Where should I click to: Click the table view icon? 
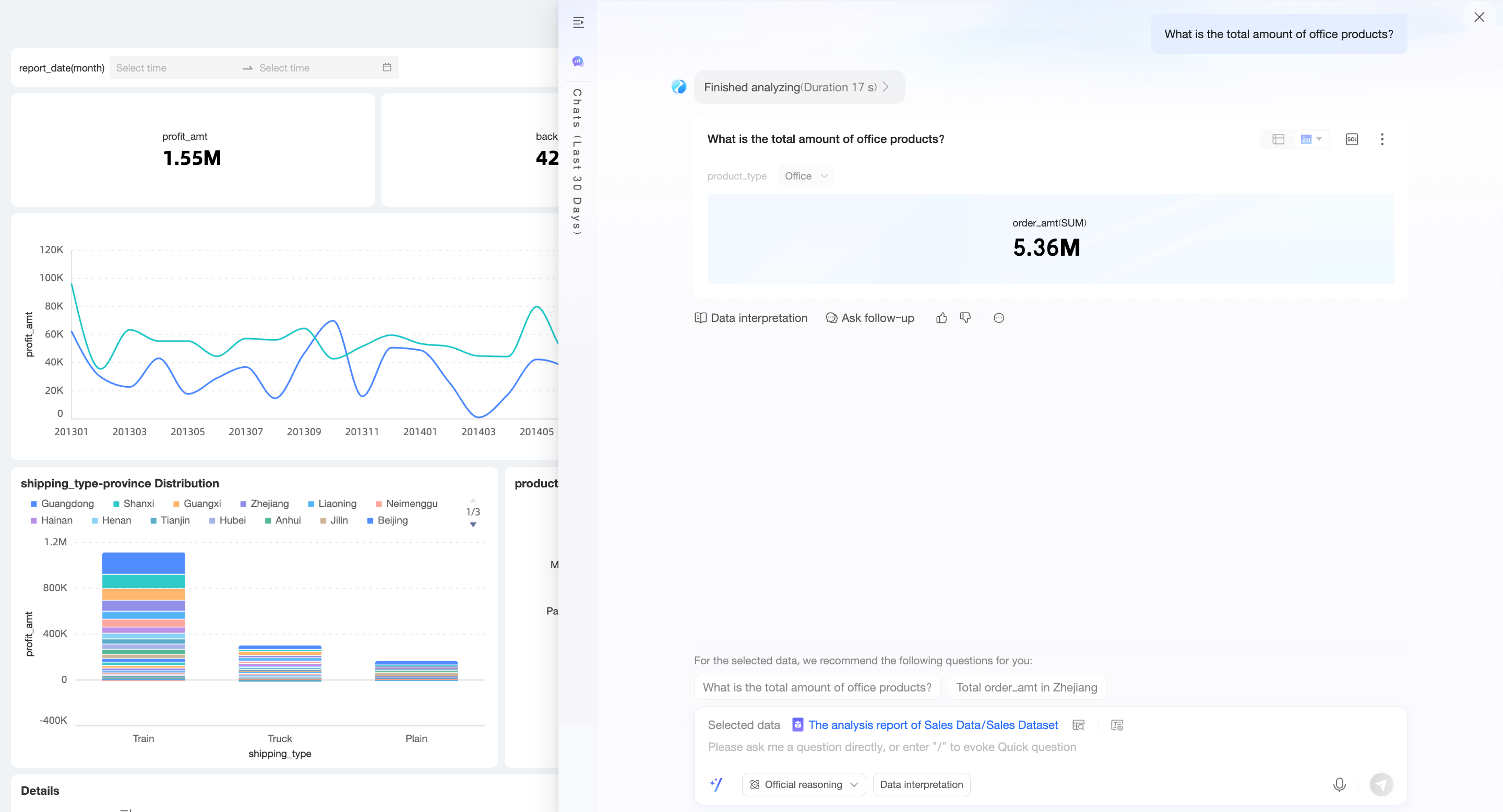[x=1278, y=139]
